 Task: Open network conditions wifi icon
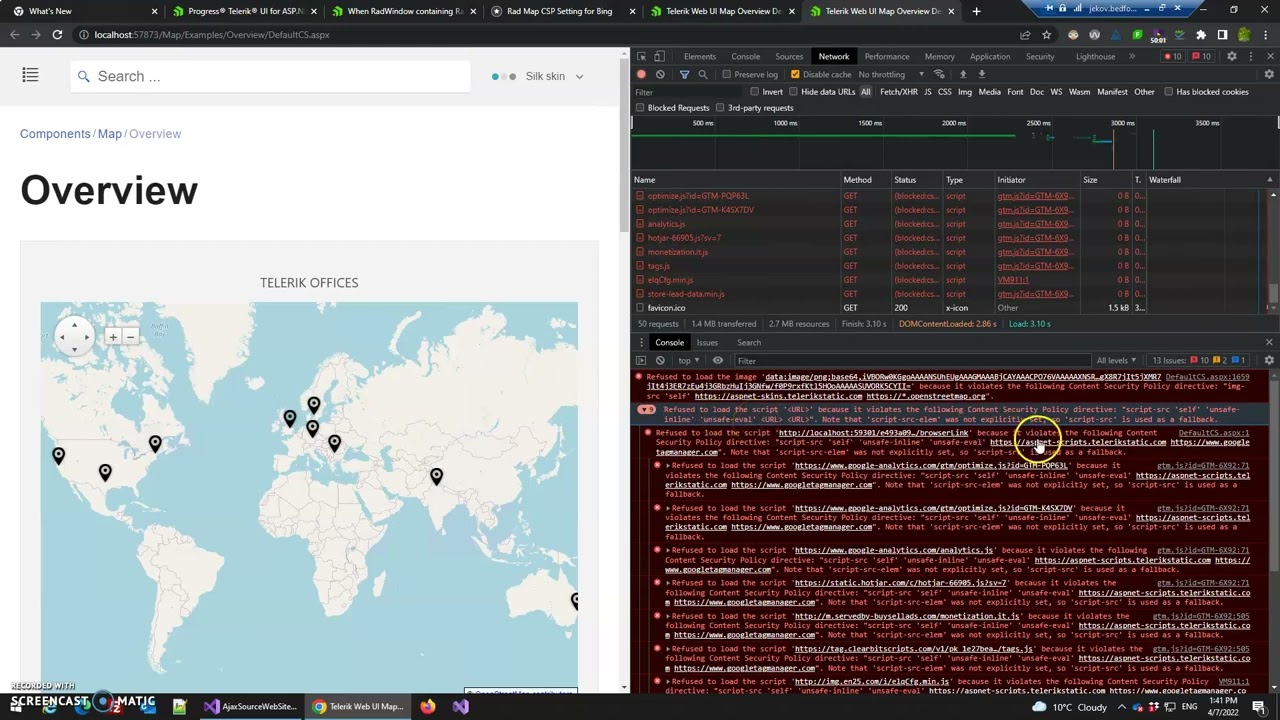[x=939, y=75]
